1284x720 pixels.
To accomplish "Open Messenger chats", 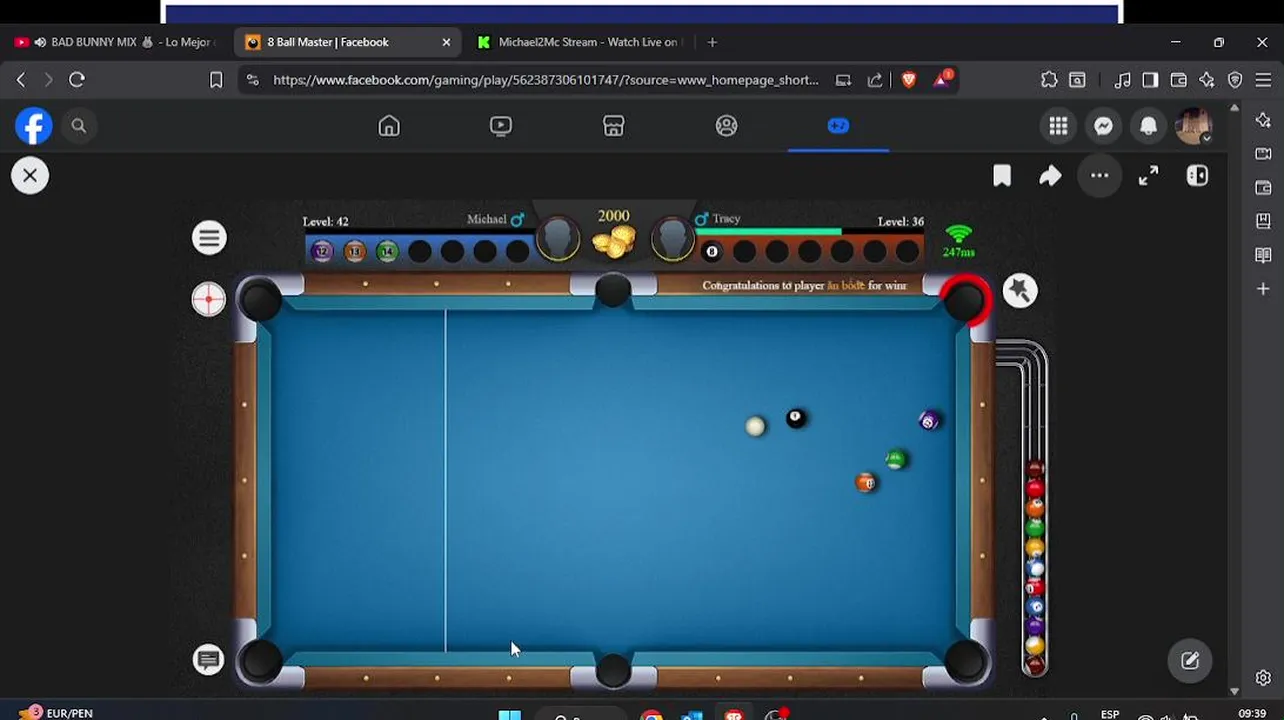I will [1103, 126].
